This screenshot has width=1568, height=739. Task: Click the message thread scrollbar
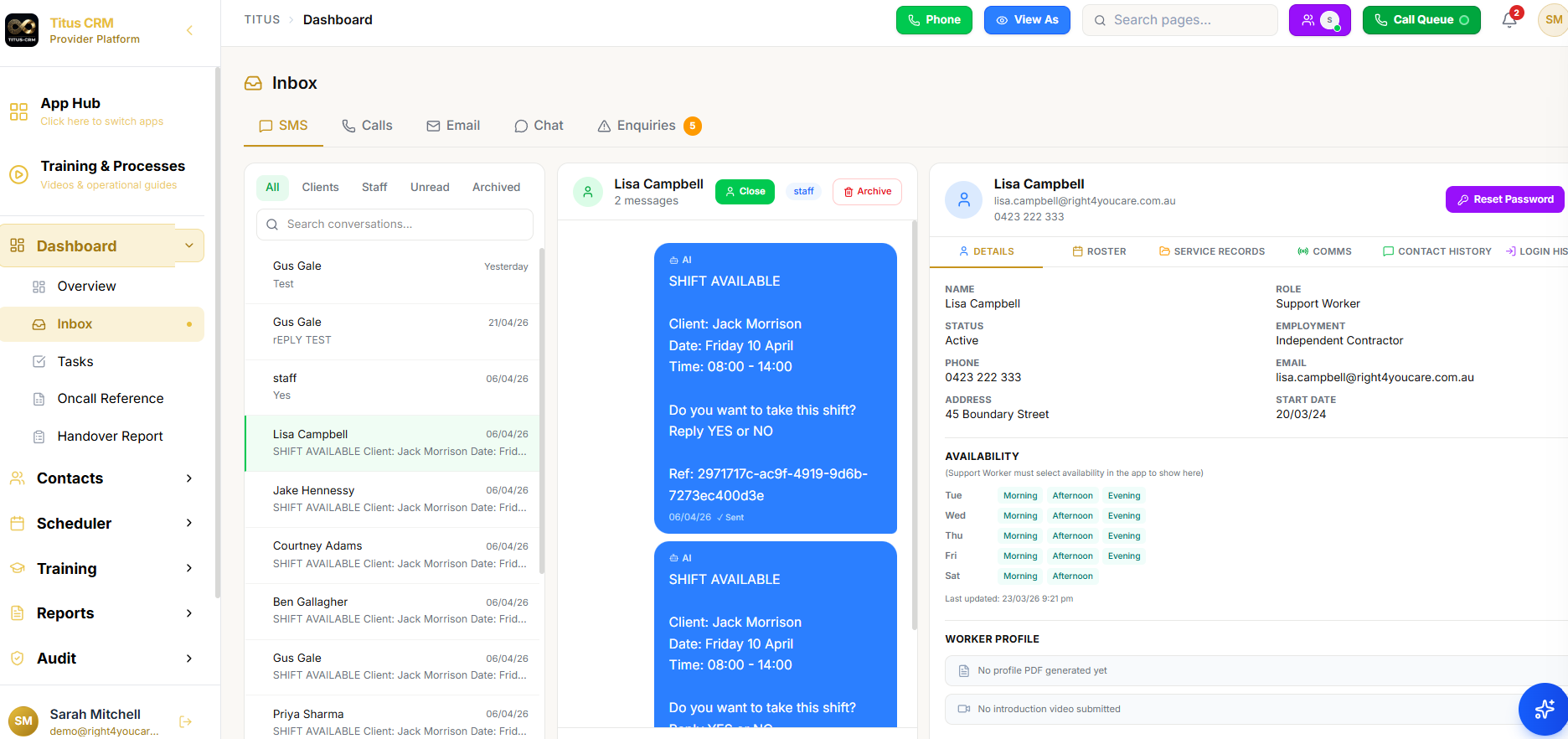tap(914, 425)
